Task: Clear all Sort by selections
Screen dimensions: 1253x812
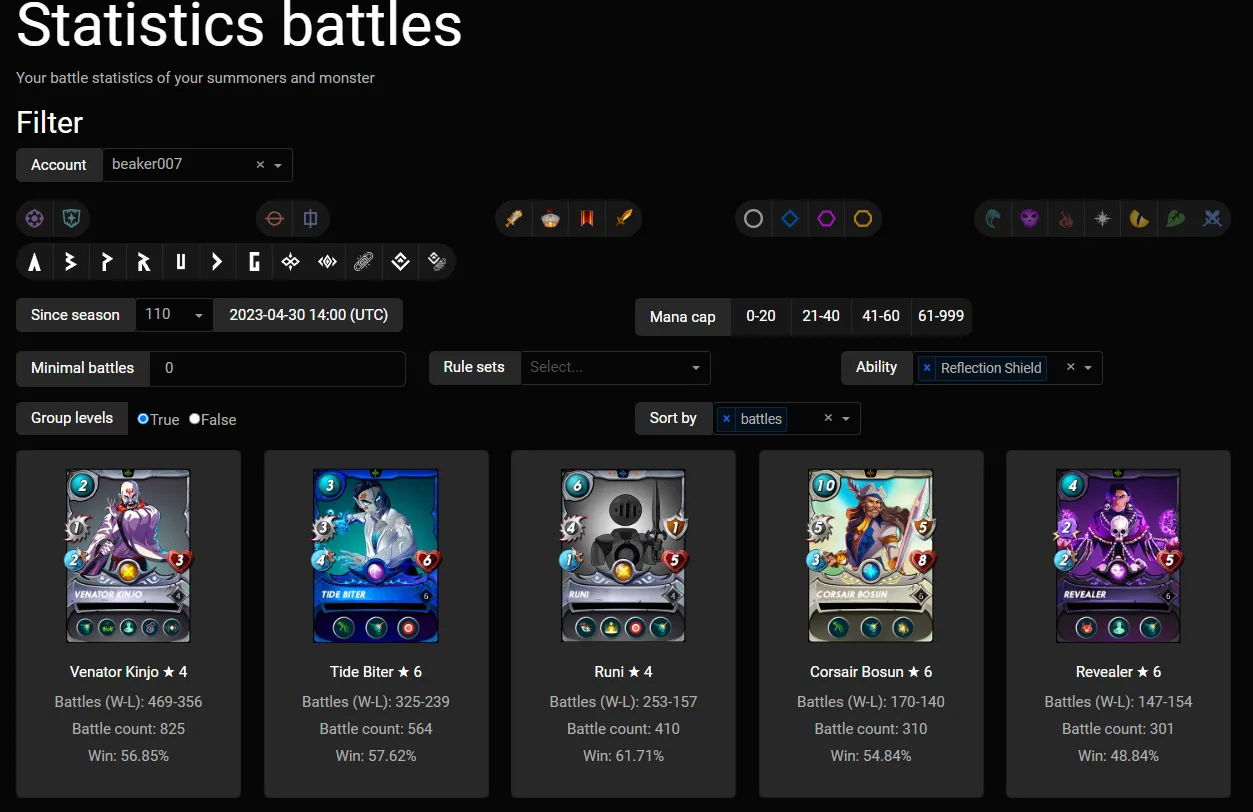Action: (828, 418)
